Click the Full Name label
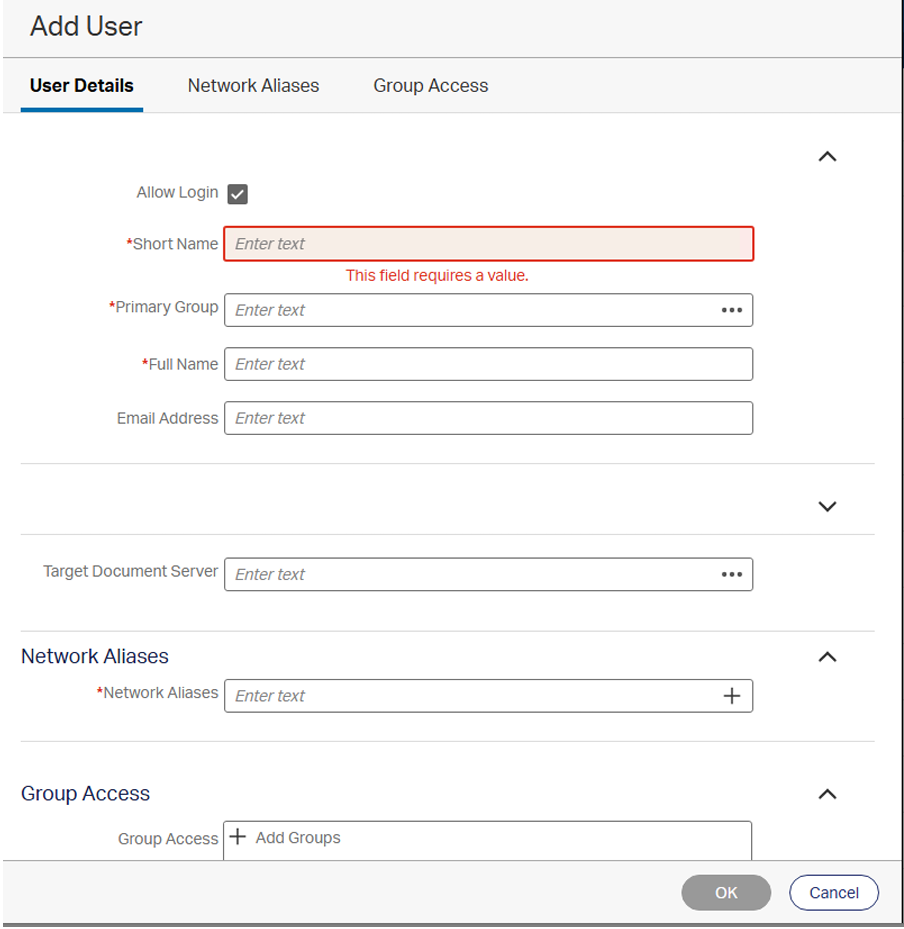 tap(180, 364)
